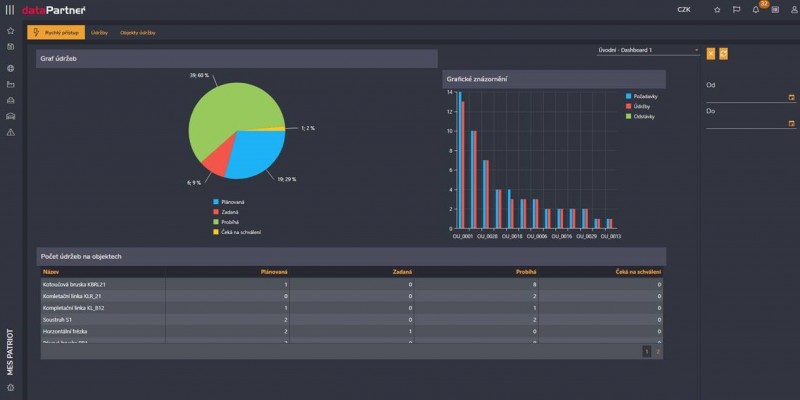Click the warning triangle icon in the sidebar
The height and width of the screenshot is (400, 800).
10,132
